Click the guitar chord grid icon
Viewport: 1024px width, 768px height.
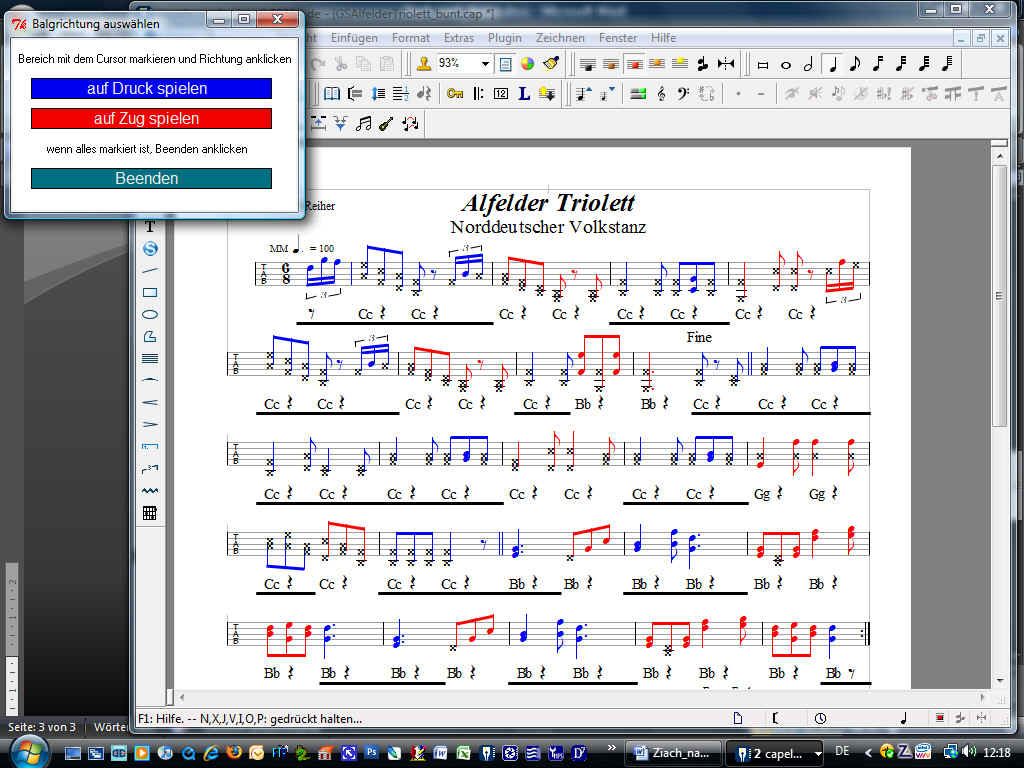click(x=150, y=513)
